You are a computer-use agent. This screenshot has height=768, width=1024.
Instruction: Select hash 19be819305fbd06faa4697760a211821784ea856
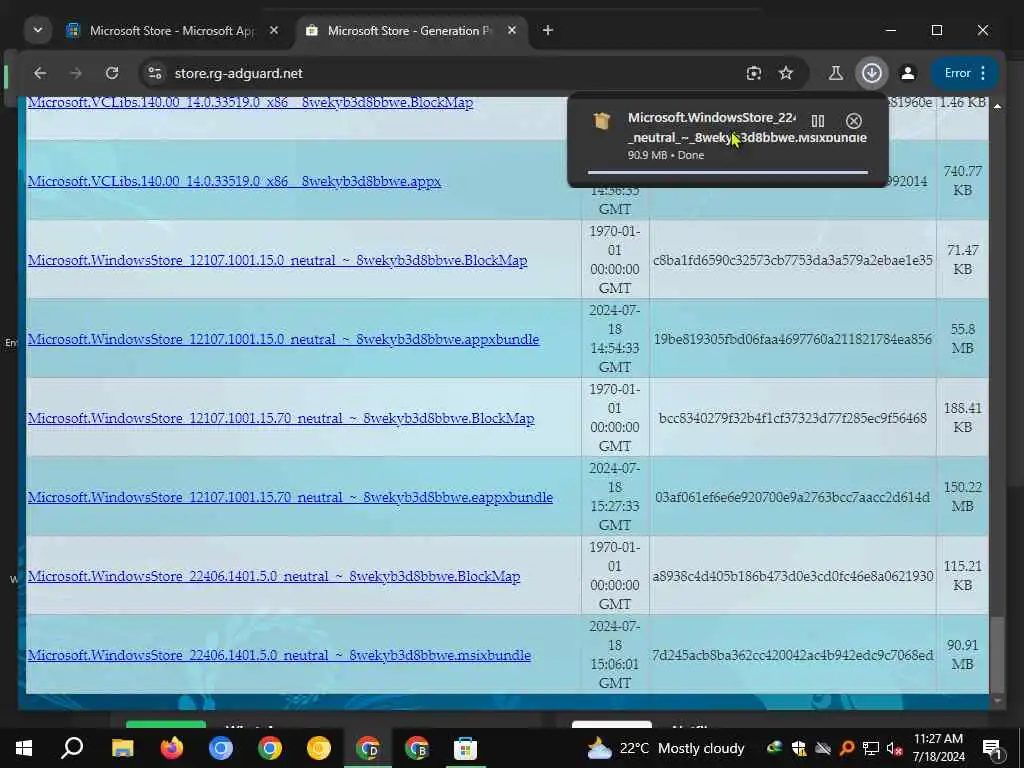point(793,339)
